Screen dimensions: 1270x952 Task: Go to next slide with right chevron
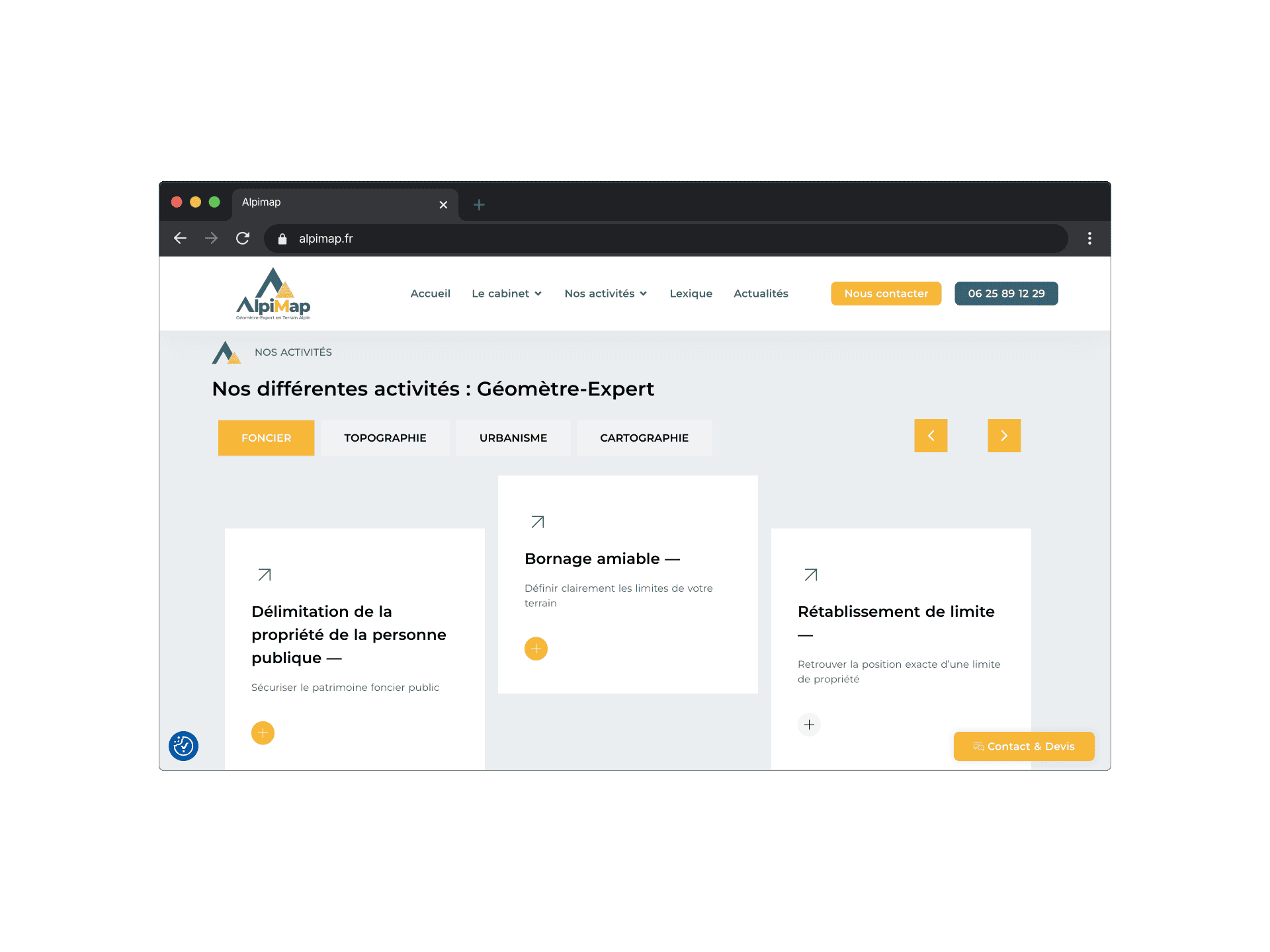[1003, 436]
